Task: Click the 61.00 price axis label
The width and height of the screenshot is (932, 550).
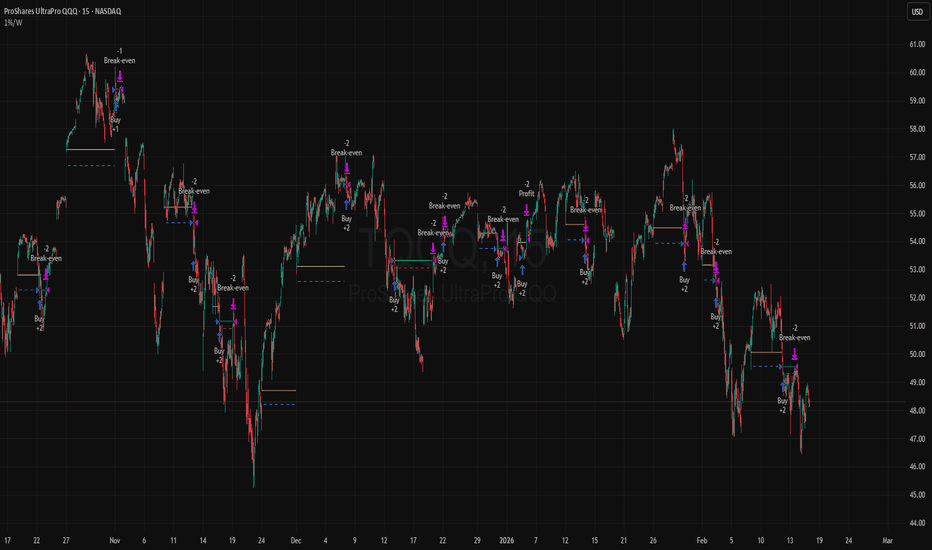Action: (916, 45)
